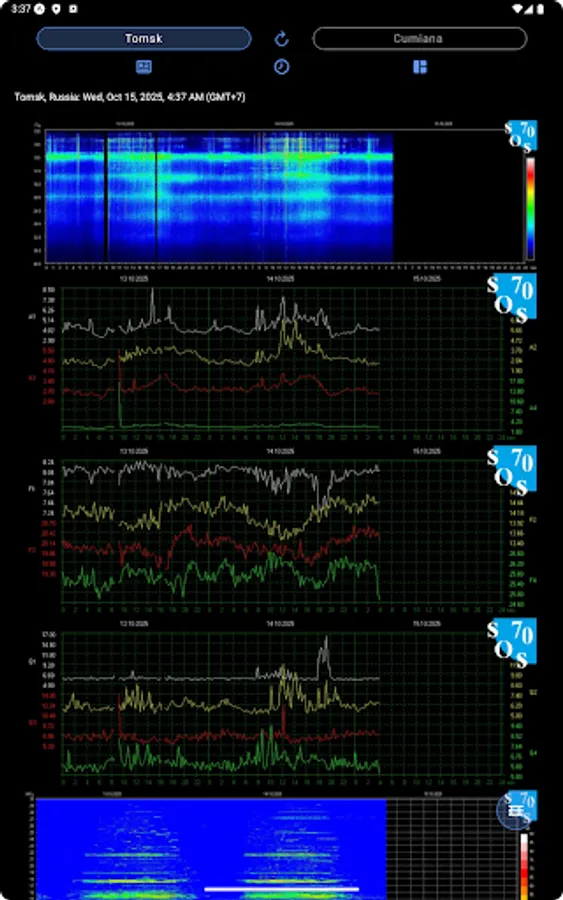The width and height of the screenshot is (563, 900).
Task: Switch to the Cumiana station
Action: (420, 38)
